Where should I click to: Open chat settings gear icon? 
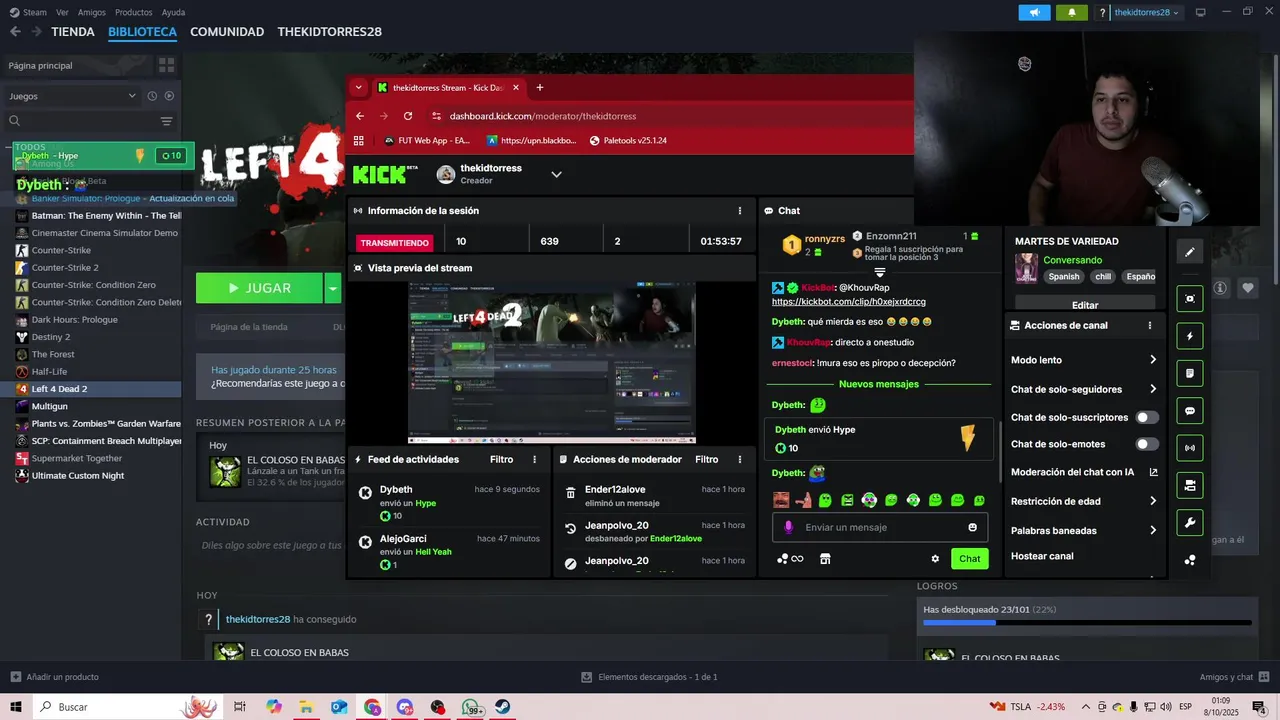coord(935,559)
